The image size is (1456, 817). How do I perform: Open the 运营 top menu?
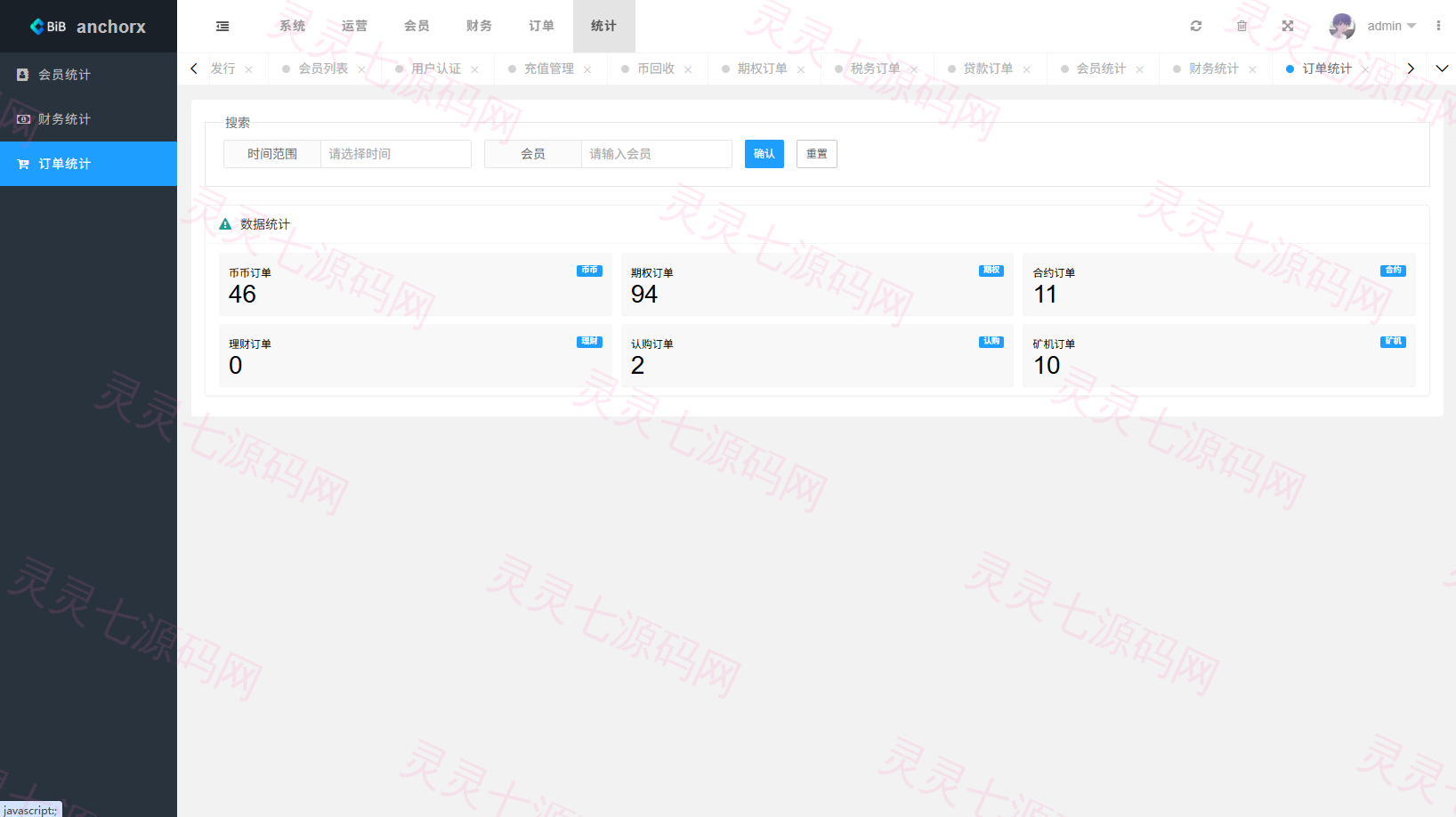pos(354,26)
